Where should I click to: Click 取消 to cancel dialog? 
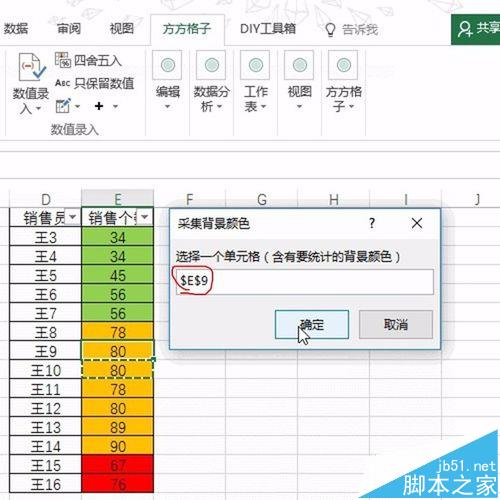396,324
